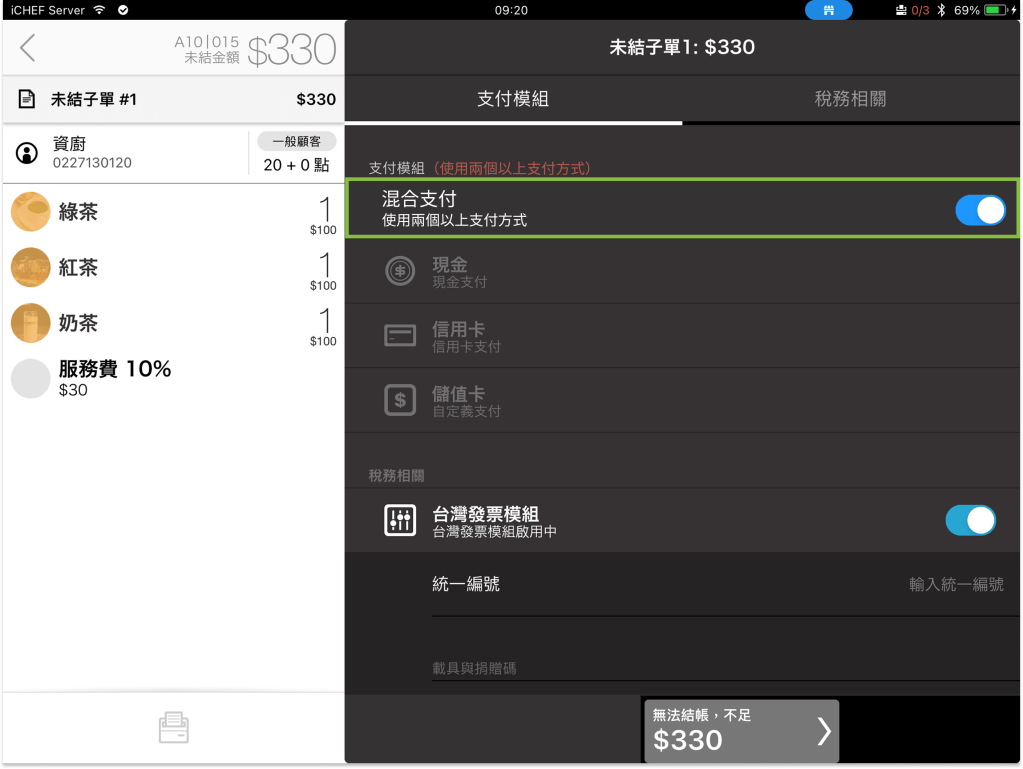Choose the stored-value card icon
The image size is (1023, 769).
(x=400, y=400)
